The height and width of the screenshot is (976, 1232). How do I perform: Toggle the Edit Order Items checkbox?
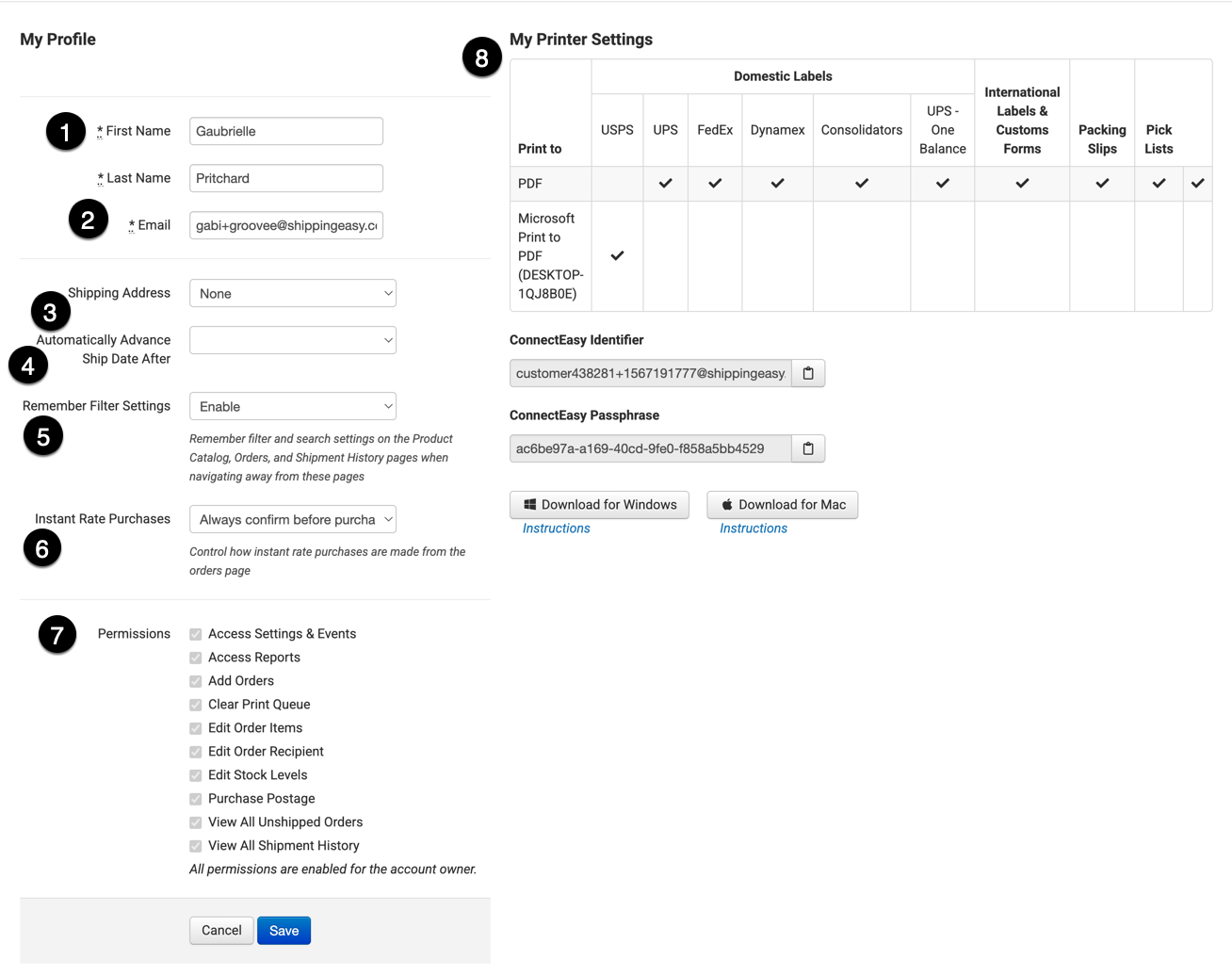point(196,728)
